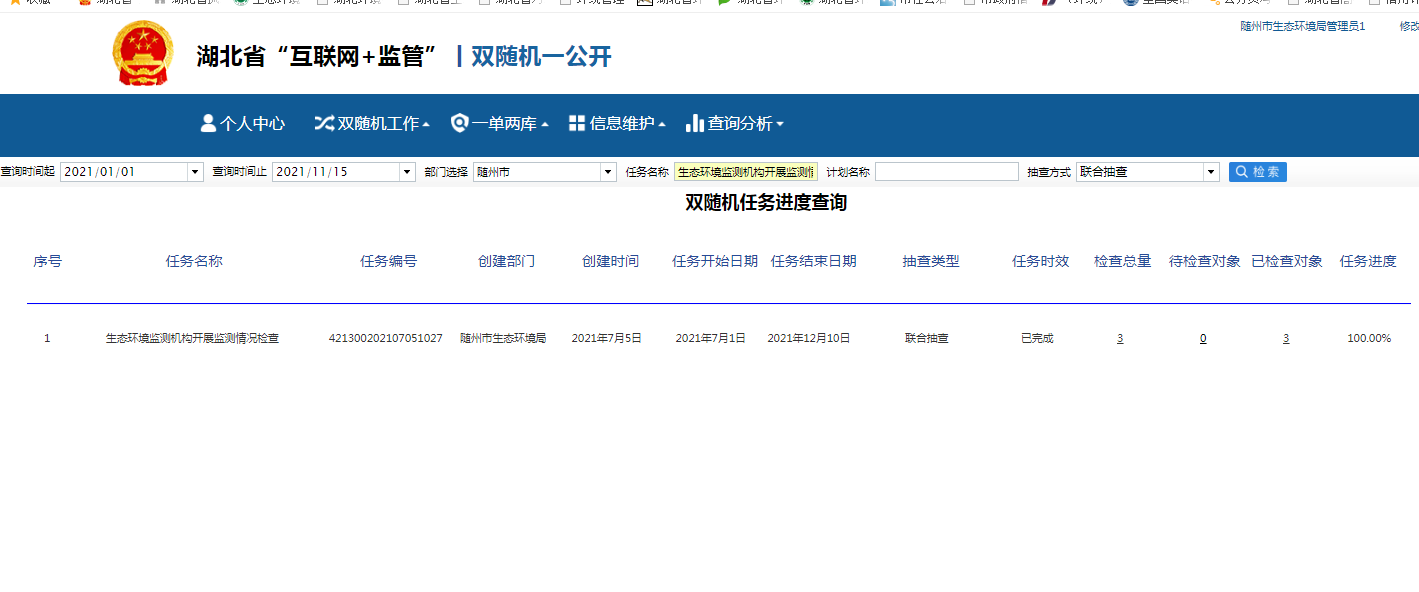
Task: Click the shield icon beside 一单两库
Action: [x=459, y=123]
